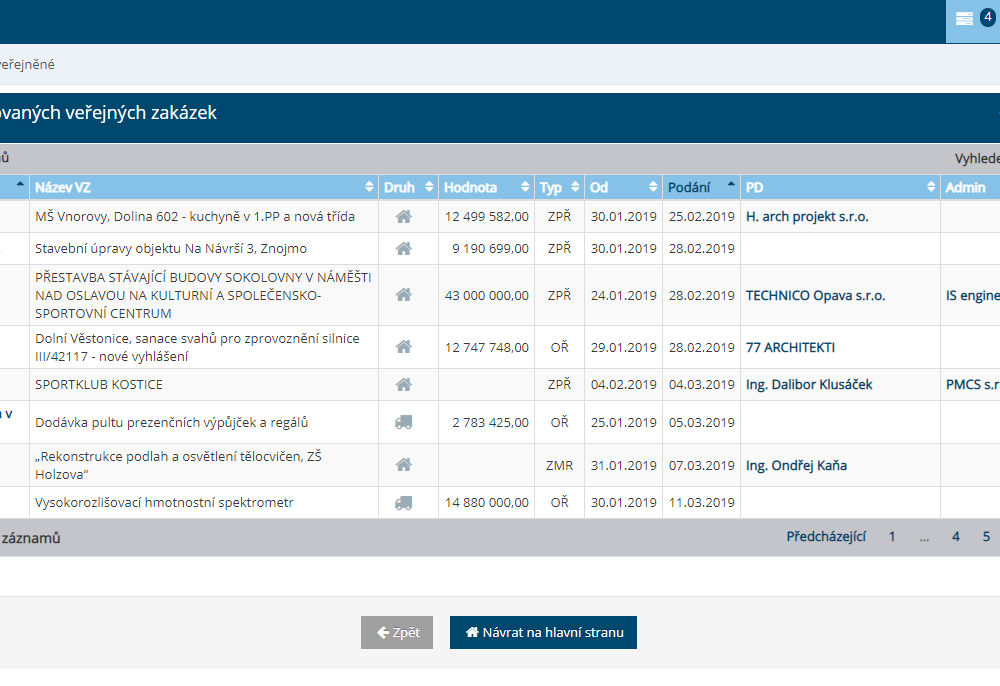
Task: Click Předcházející pagination link
Action: 826,537
